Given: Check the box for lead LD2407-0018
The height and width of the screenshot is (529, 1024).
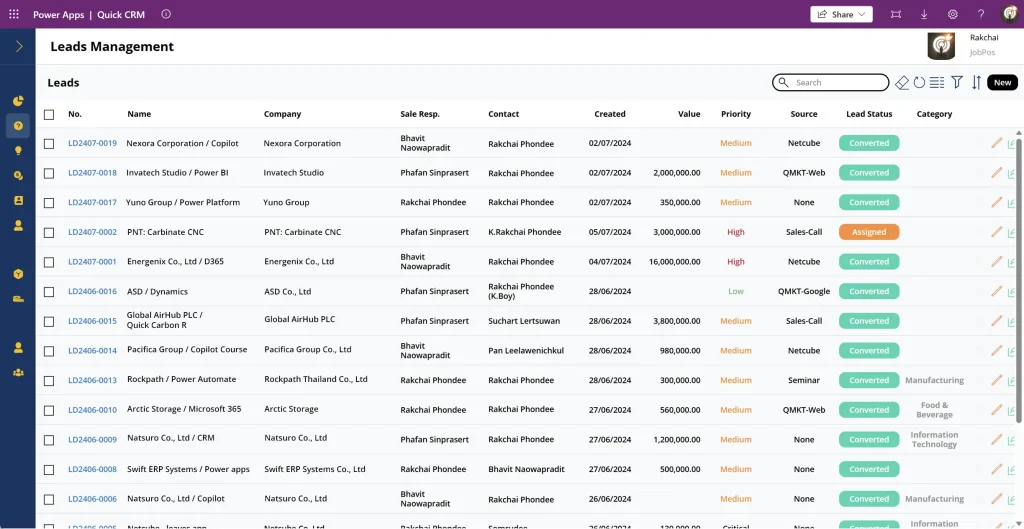Looking at the screenshot, I should point(49,173).
